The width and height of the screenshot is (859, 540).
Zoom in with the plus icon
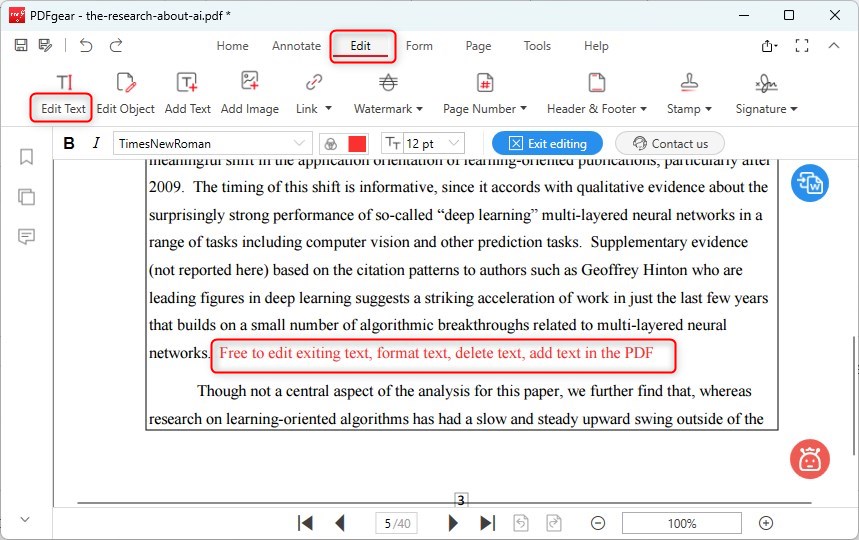(766, 523)
